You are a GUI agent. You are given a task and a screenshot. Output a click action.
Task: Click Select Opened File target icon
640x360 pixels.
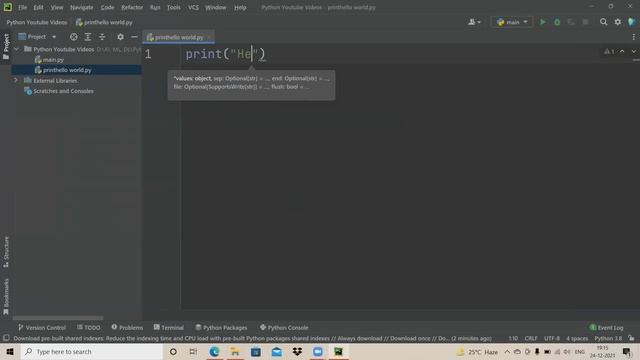pyautogui.click(x=73, y=37)
